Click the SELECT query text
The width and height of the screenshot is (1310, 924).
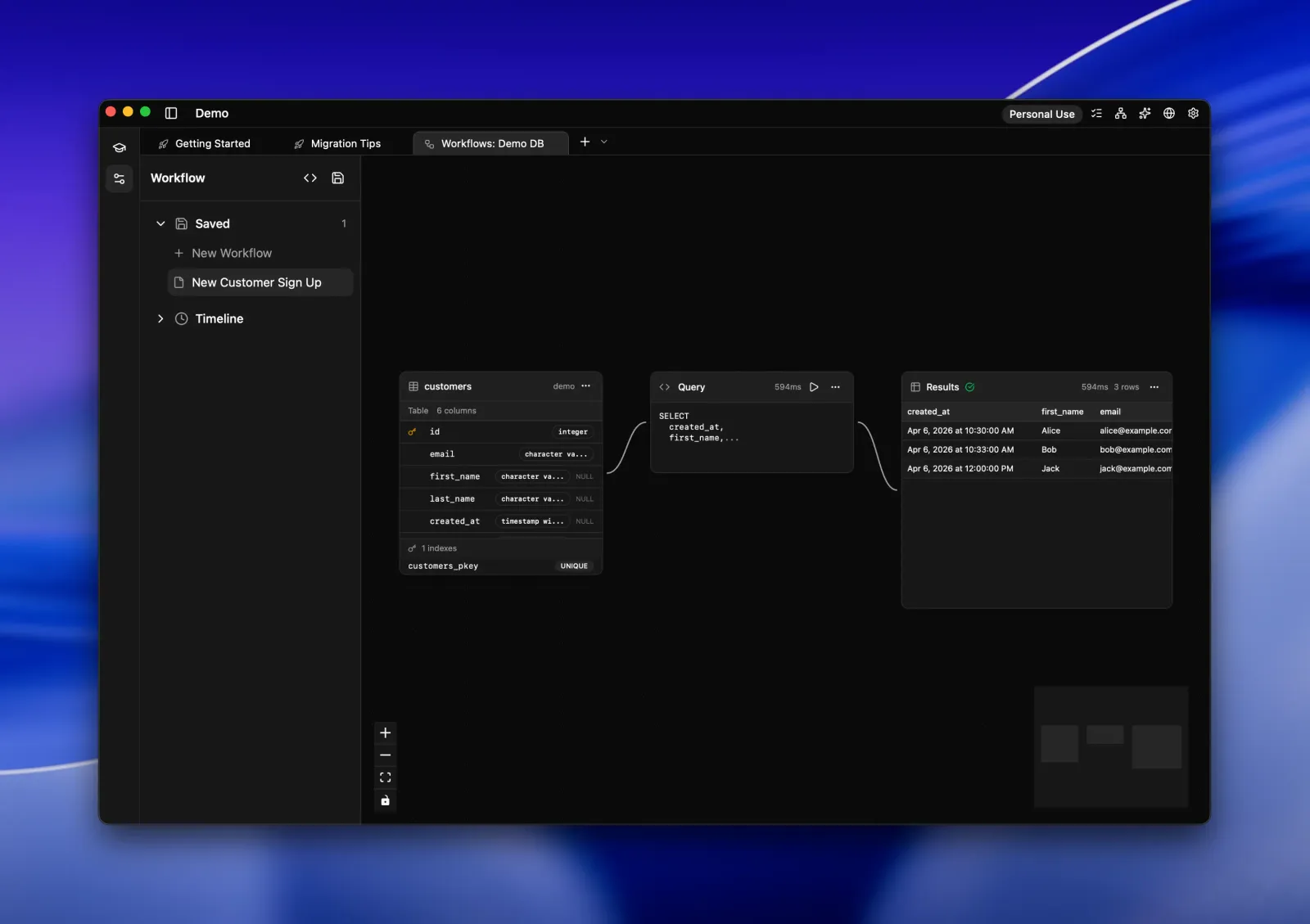tap(698, 426)
